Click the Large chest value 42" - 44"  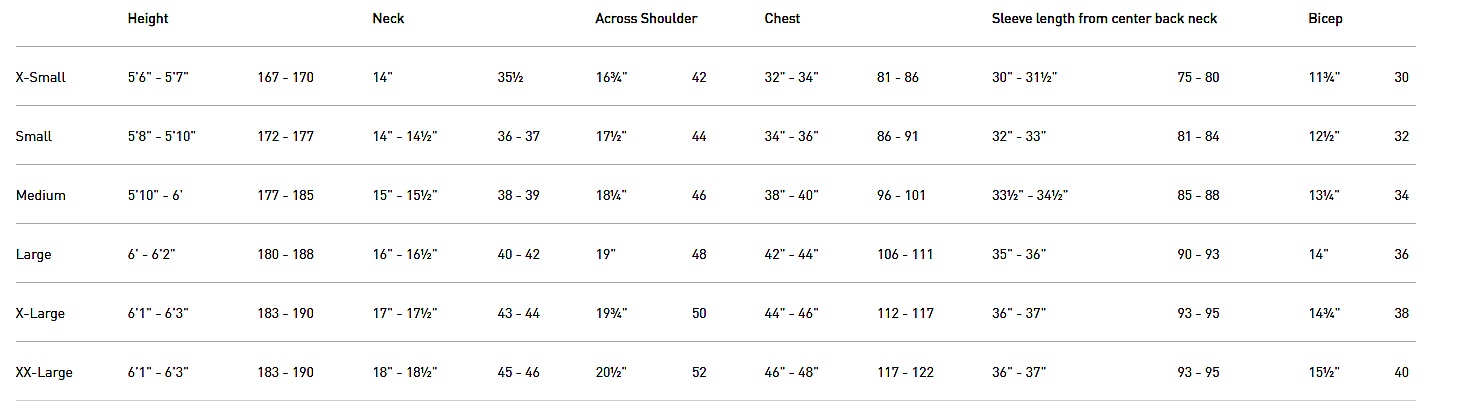click(x=791, y=254)
